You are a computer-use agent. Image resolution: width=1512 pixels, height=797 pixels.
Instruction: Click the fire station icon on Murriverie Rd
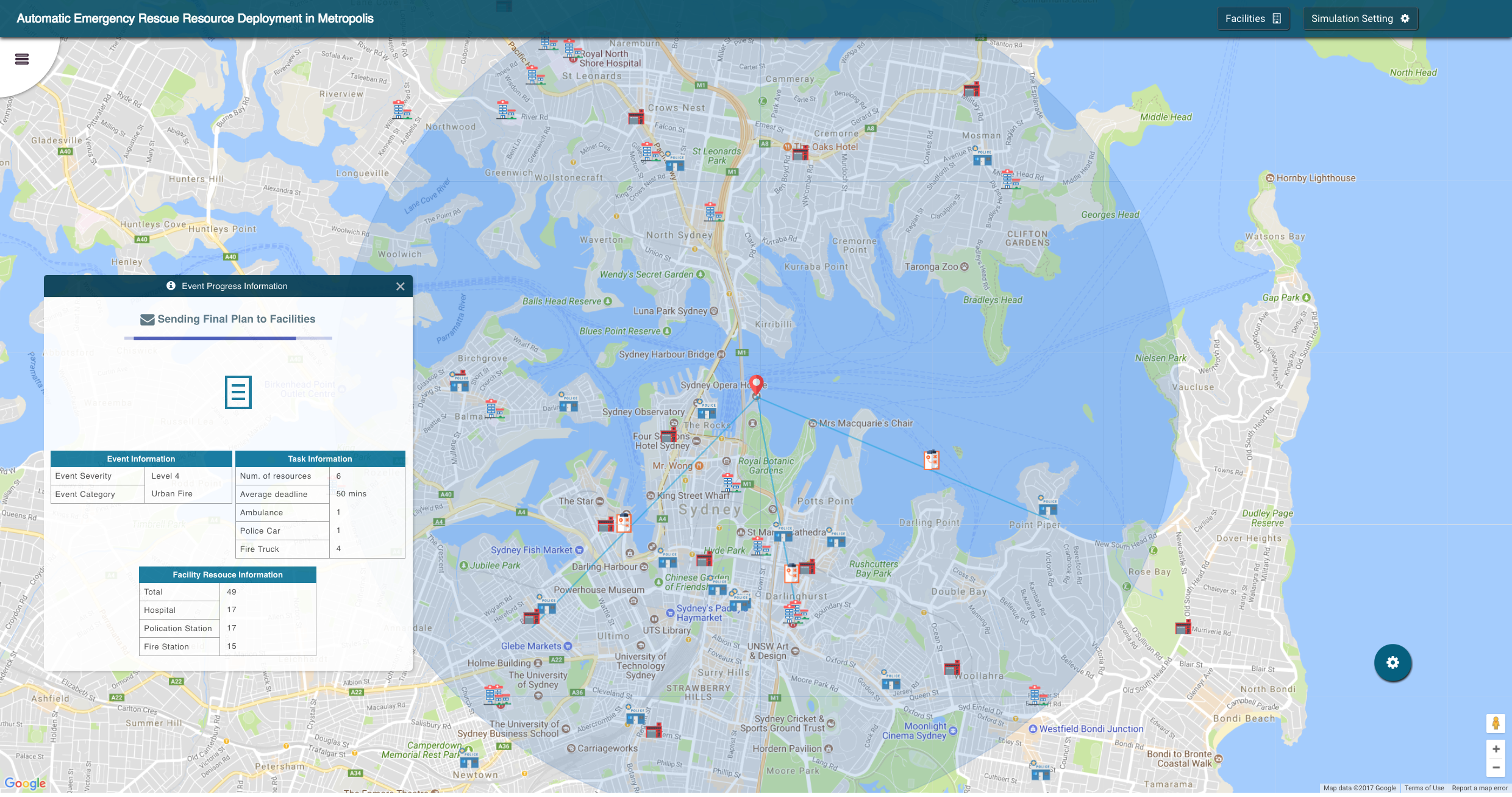(1183, 627)
